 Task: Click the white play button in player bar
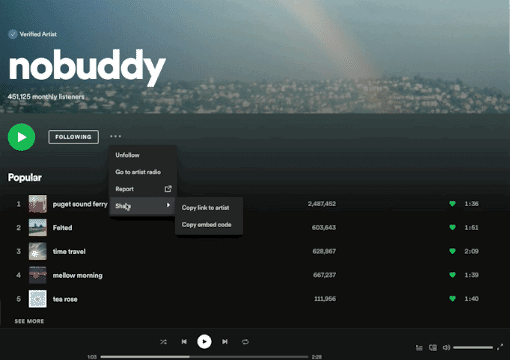204,342
